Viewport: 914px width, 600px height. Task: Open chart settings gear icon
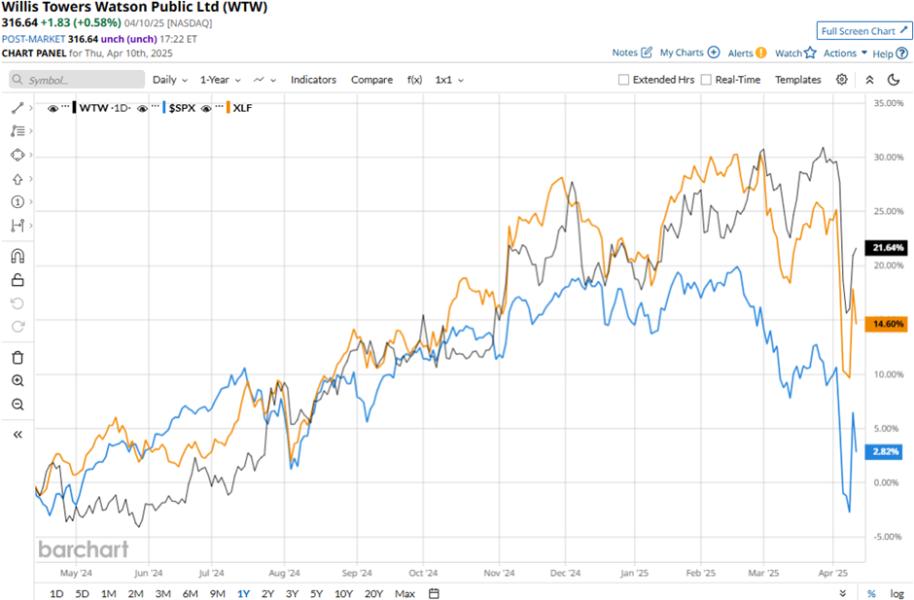842,79
